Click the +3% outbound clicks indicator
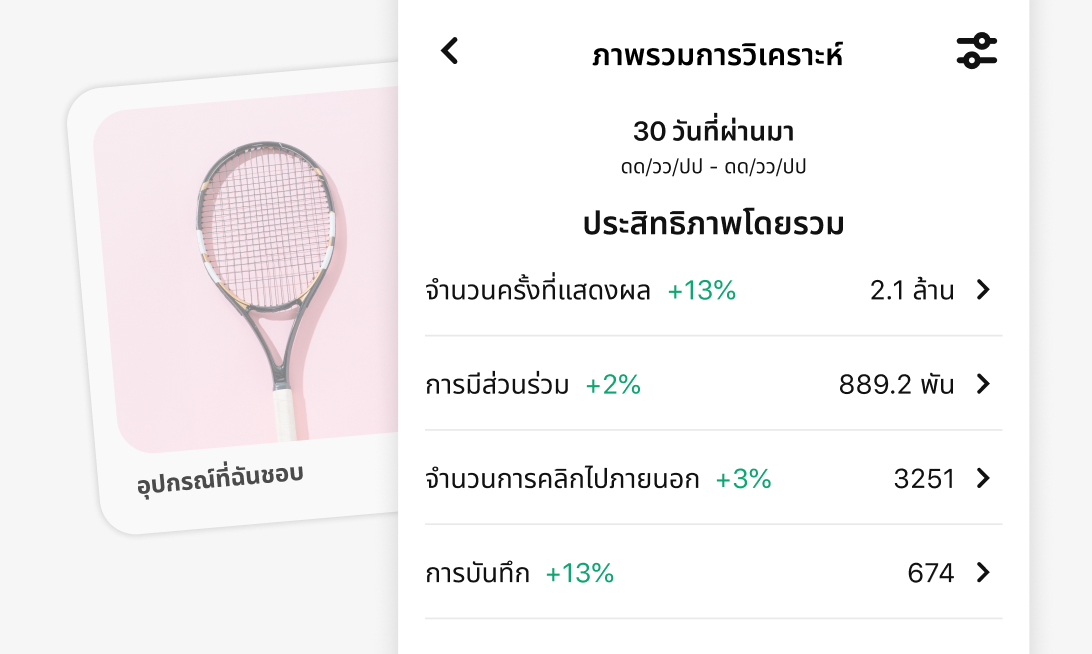The width and height of the screenshot is (1092, 654). pos(743,479)
